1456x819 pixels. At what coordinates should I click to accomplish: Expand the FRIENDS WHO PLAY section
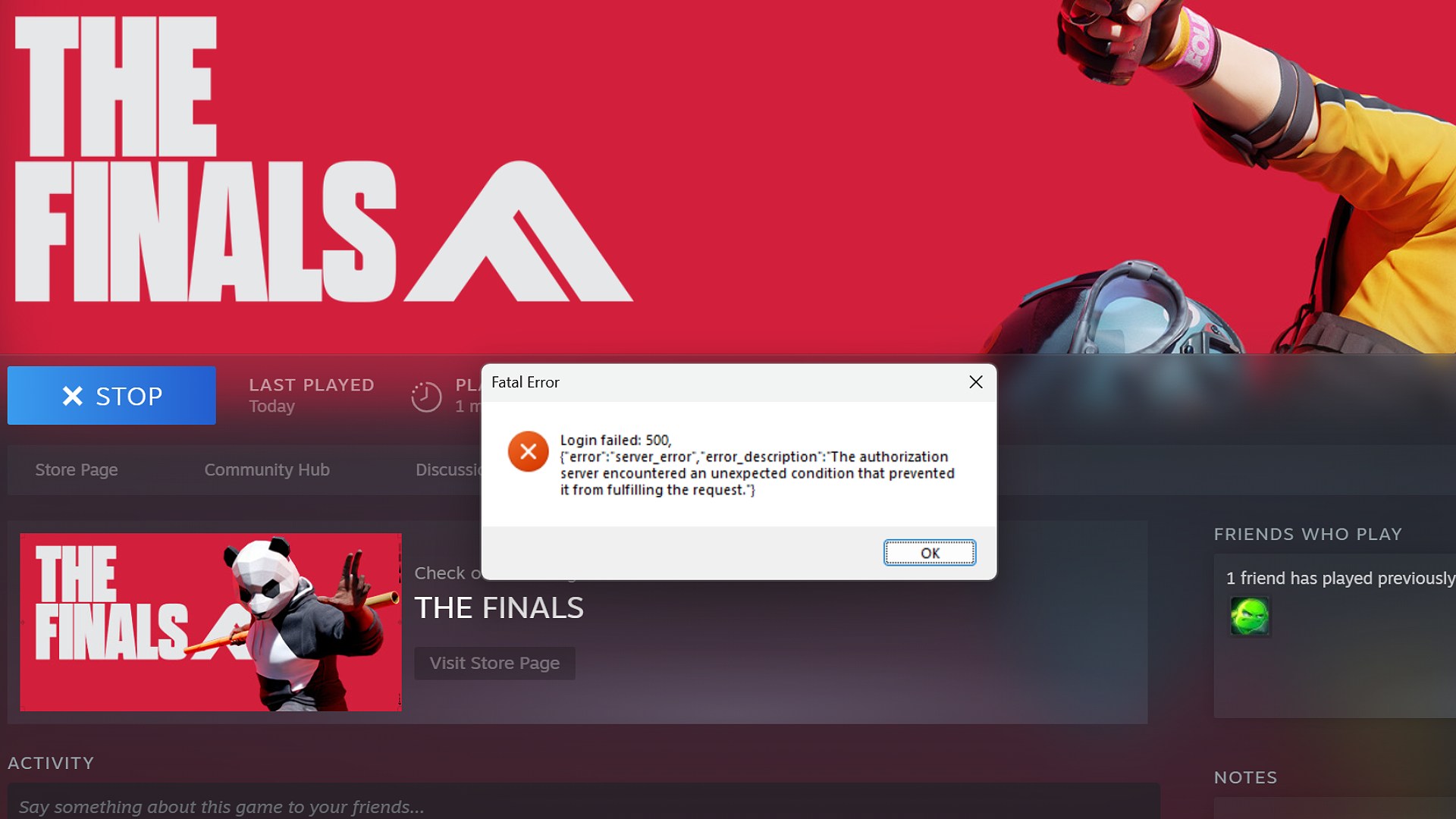1308,534
